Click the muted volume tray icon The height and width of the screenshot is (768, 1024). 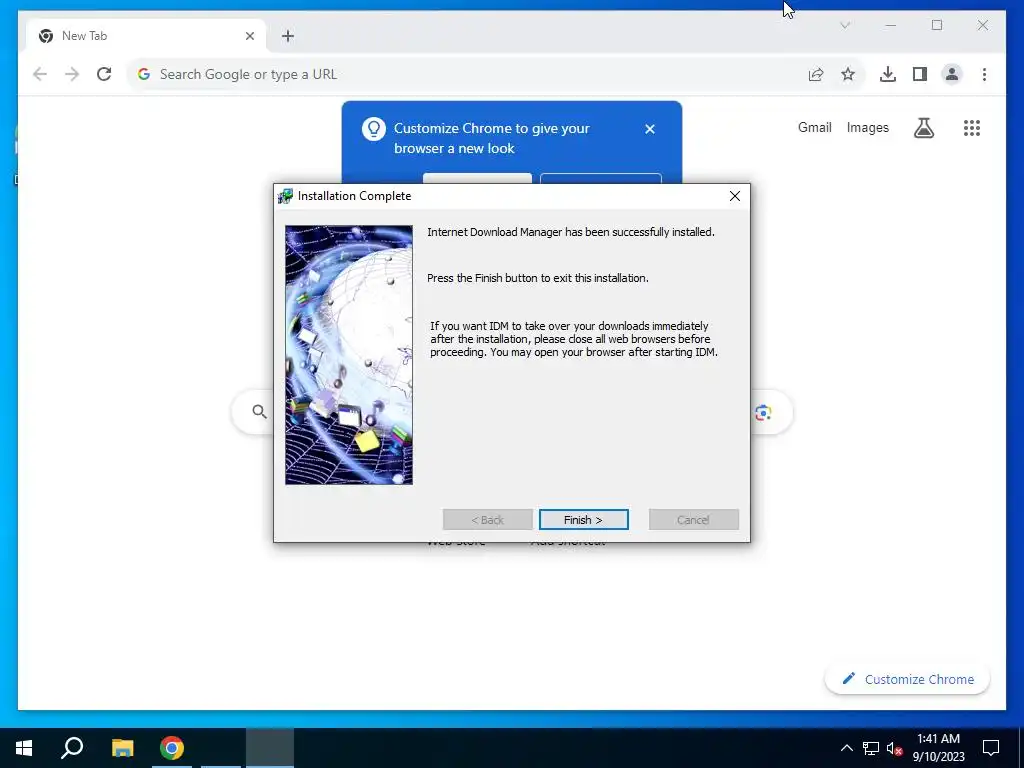click(894, 748)
